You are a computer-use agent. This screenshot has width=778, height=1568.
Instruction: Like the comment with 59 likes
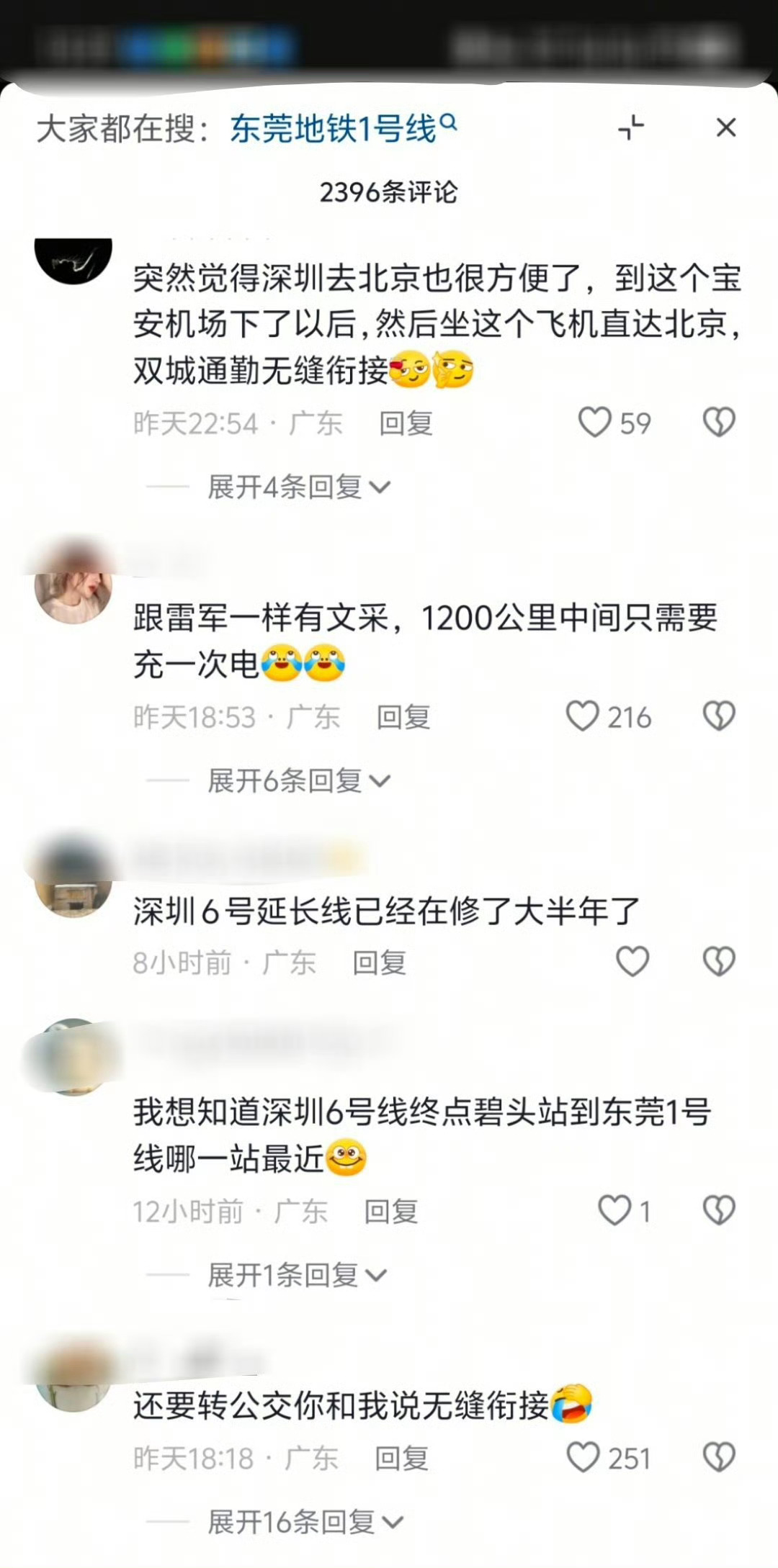pos(595,422)
